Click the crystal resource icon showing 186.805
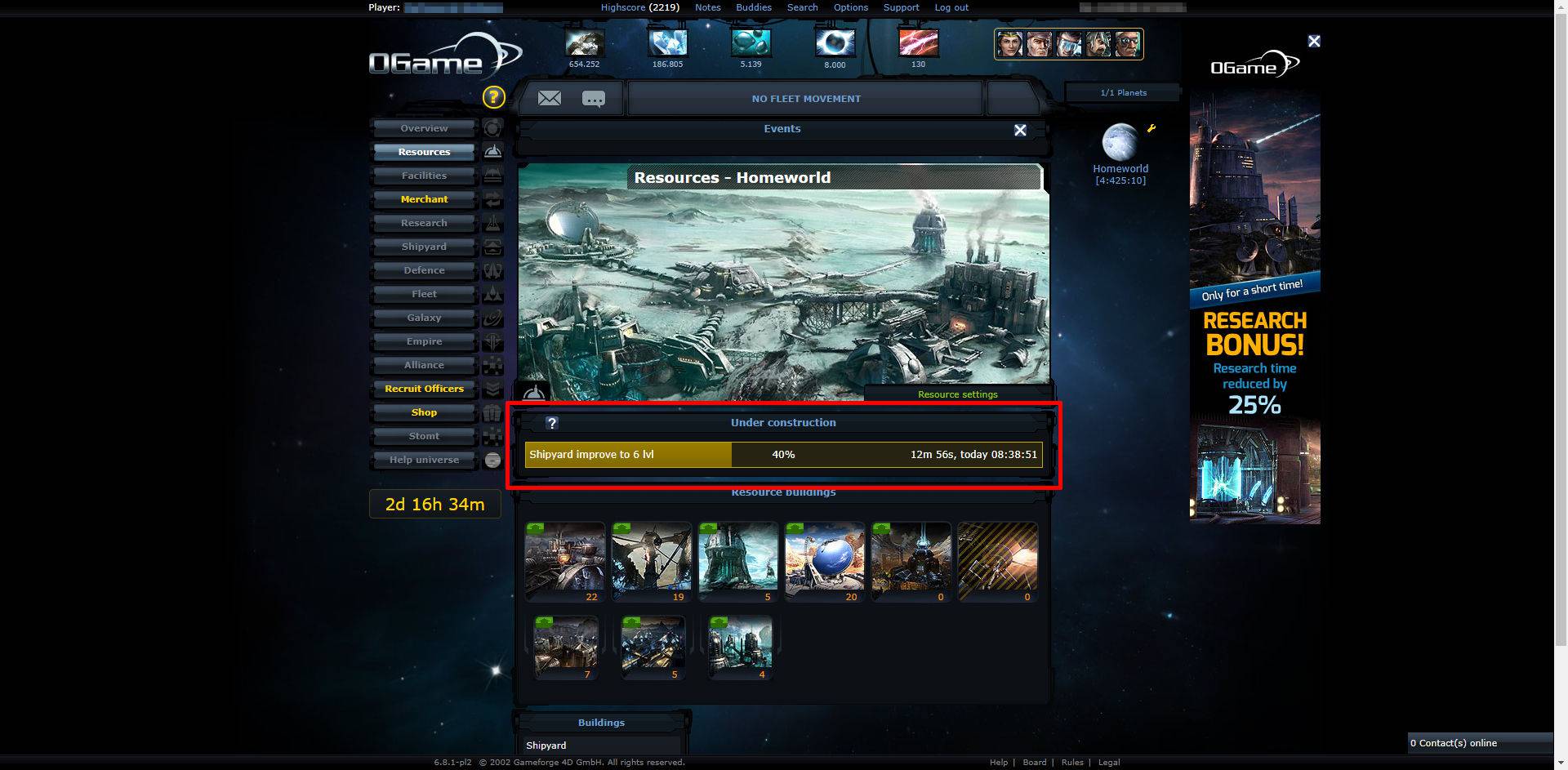This screenshot has height=770, width=1568. tap(667, 42)
